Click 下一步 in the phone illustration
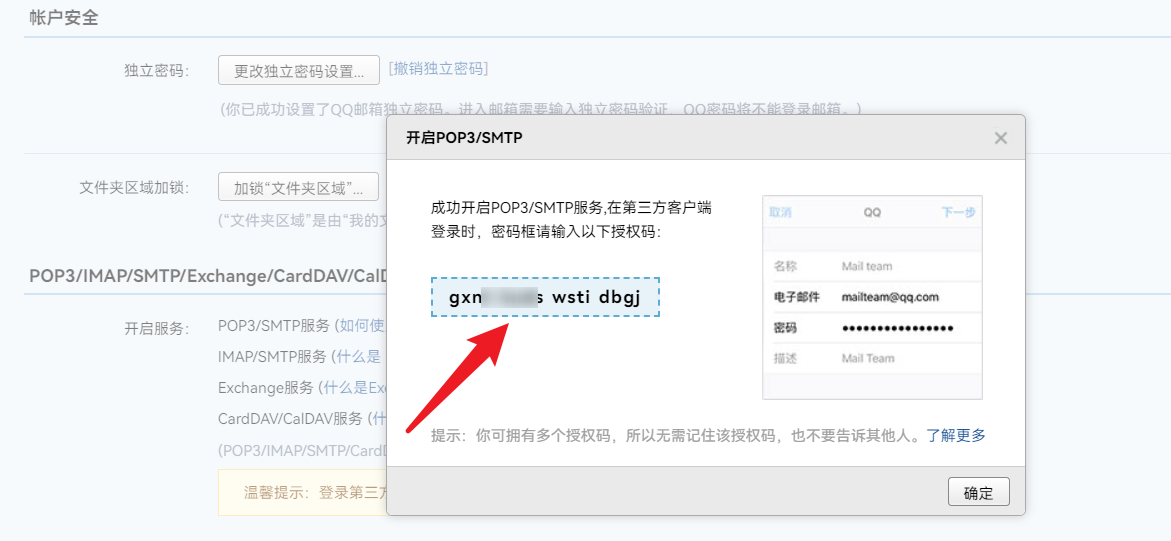1171x541 pixels. coord(958,212)
